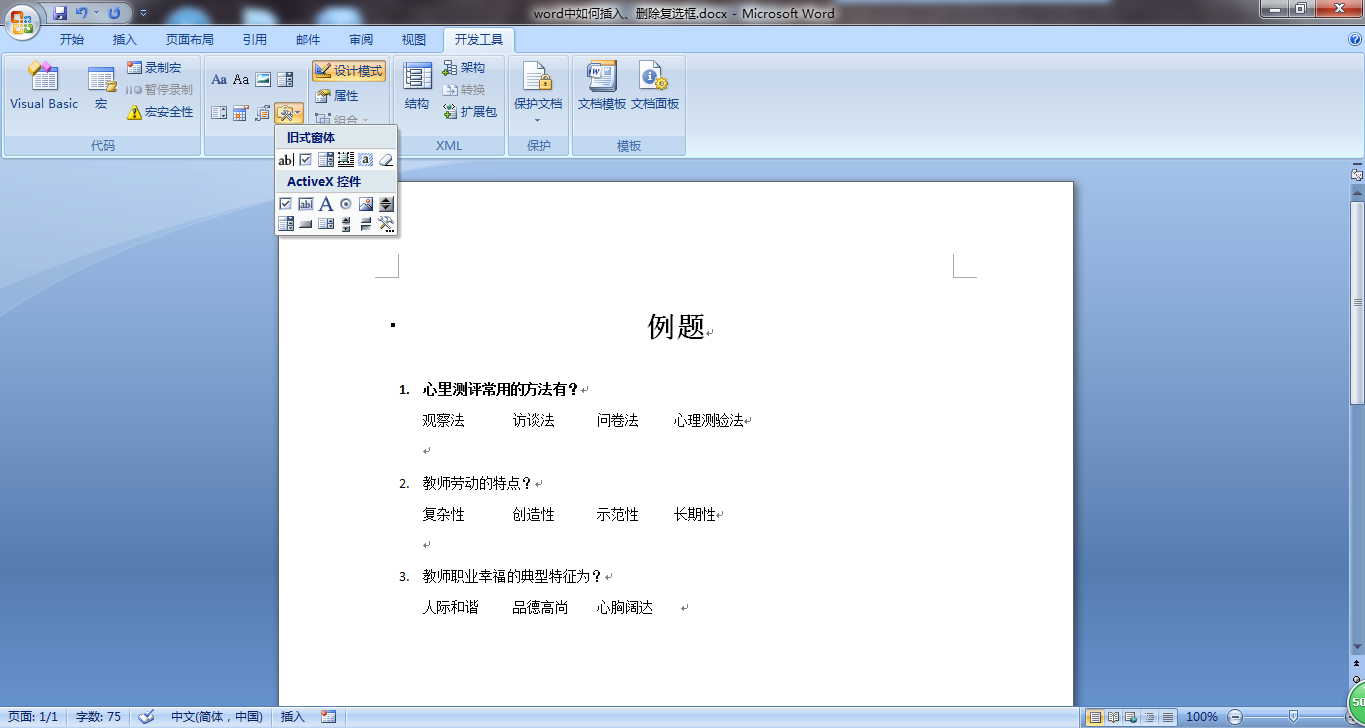Insert a combo box content control
The image size is (1365, 728).
[285, 79]
